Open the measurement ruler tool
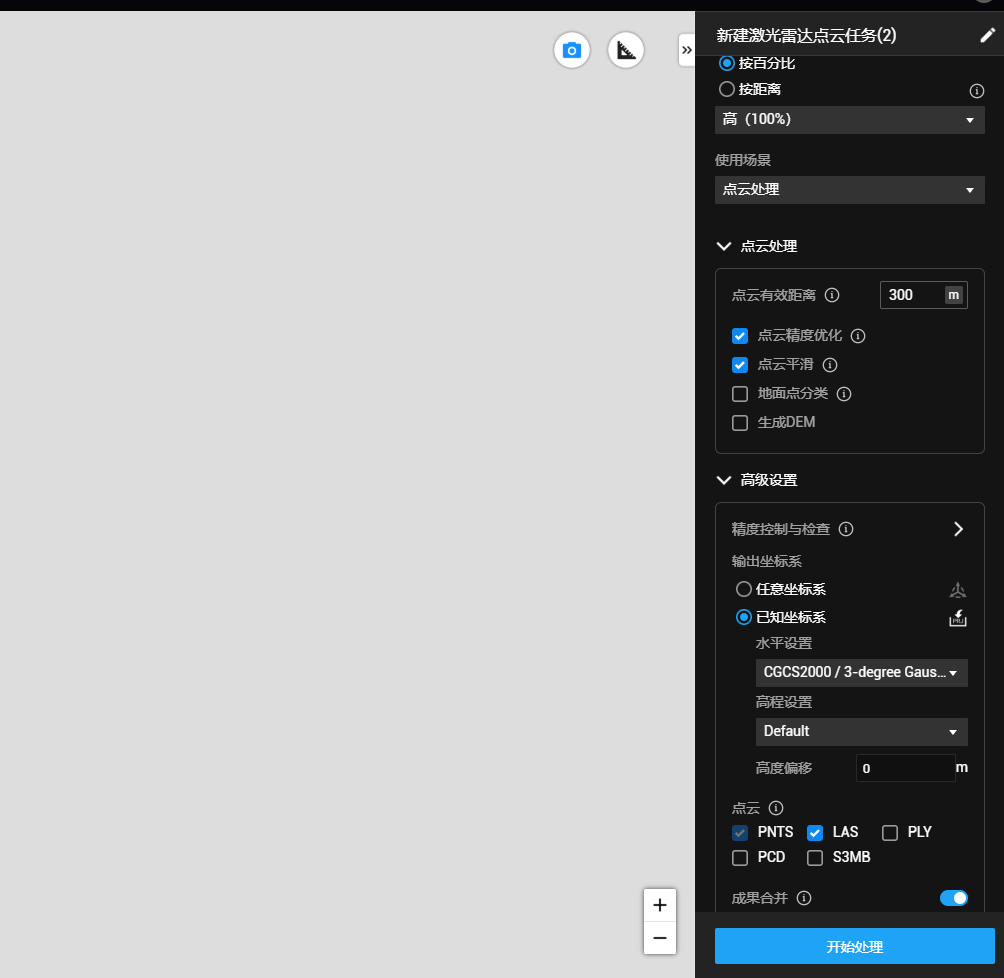Screen dimensions: 1004x978 (626, 50)
